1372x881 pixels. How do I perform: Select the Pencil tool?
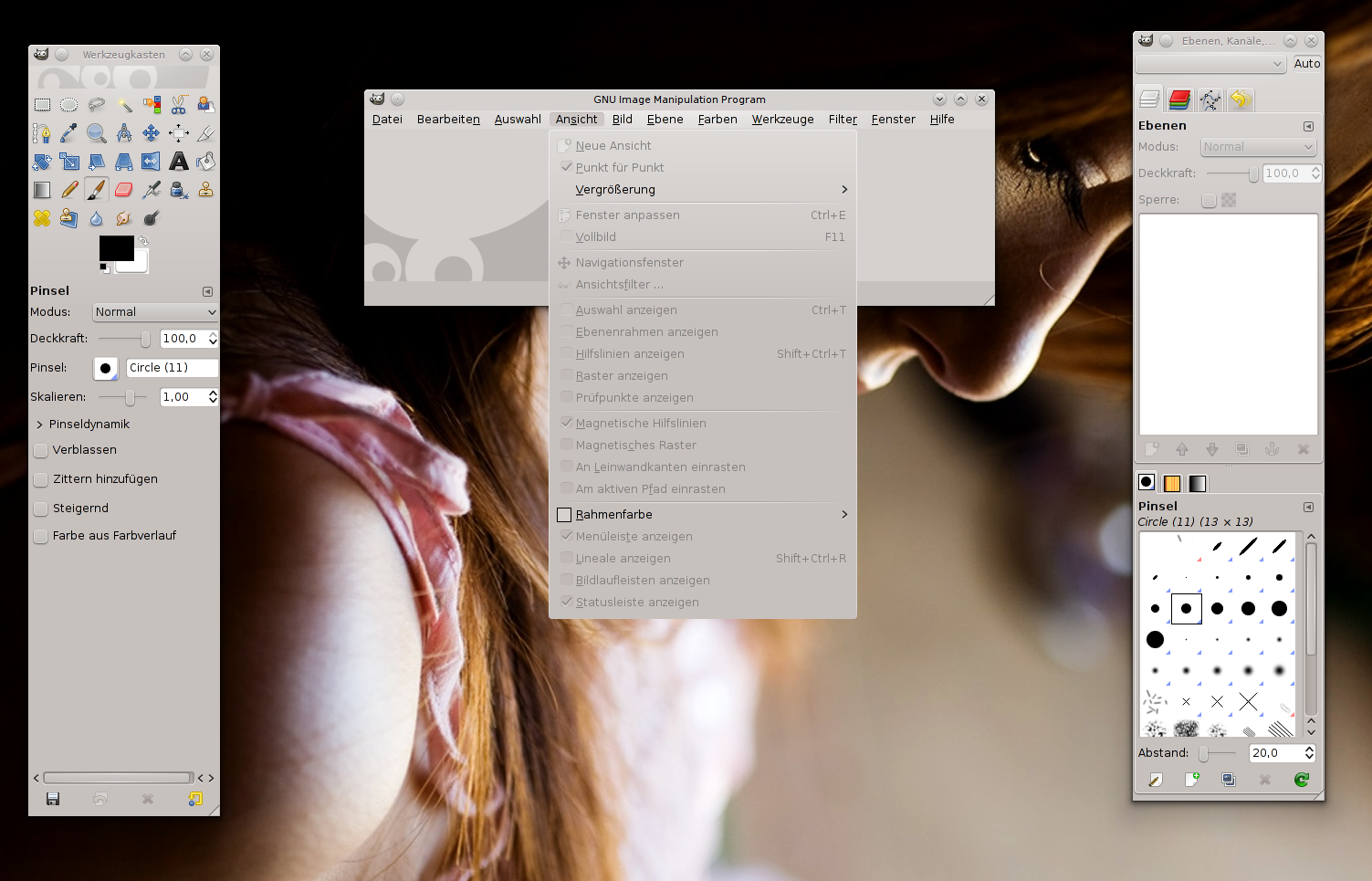69,190
